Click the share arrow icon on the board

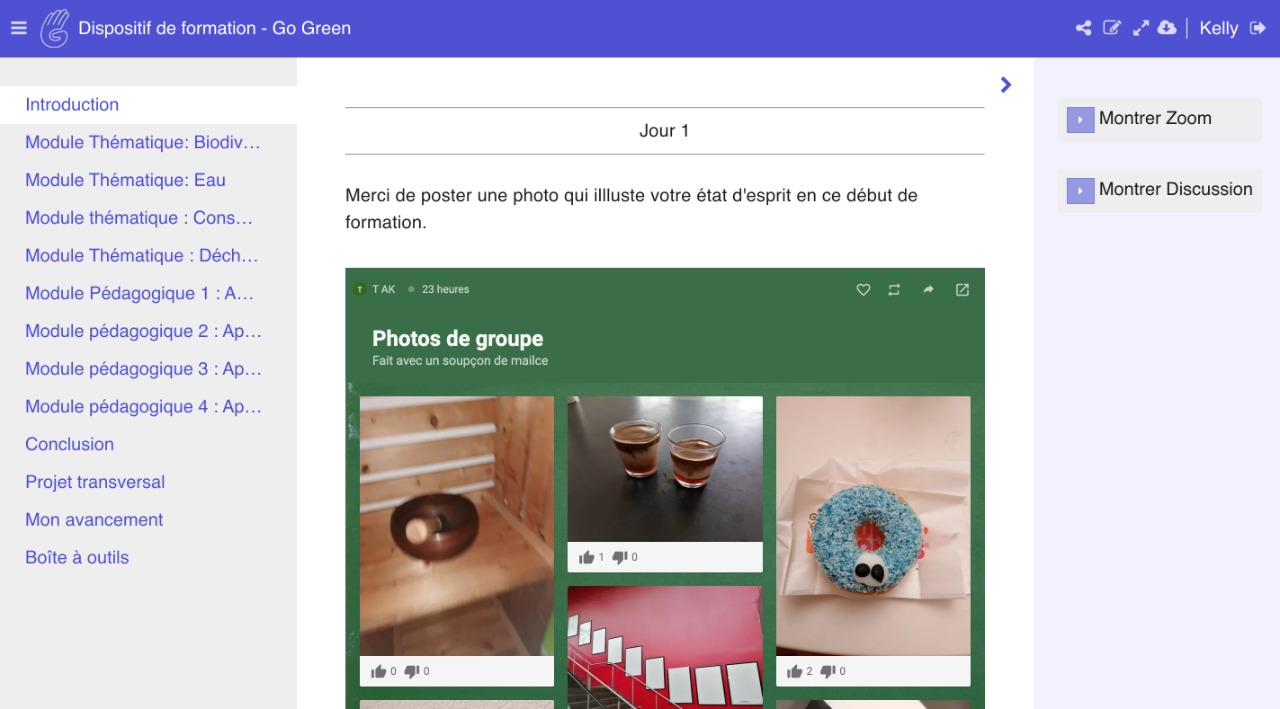click(928, 290)
